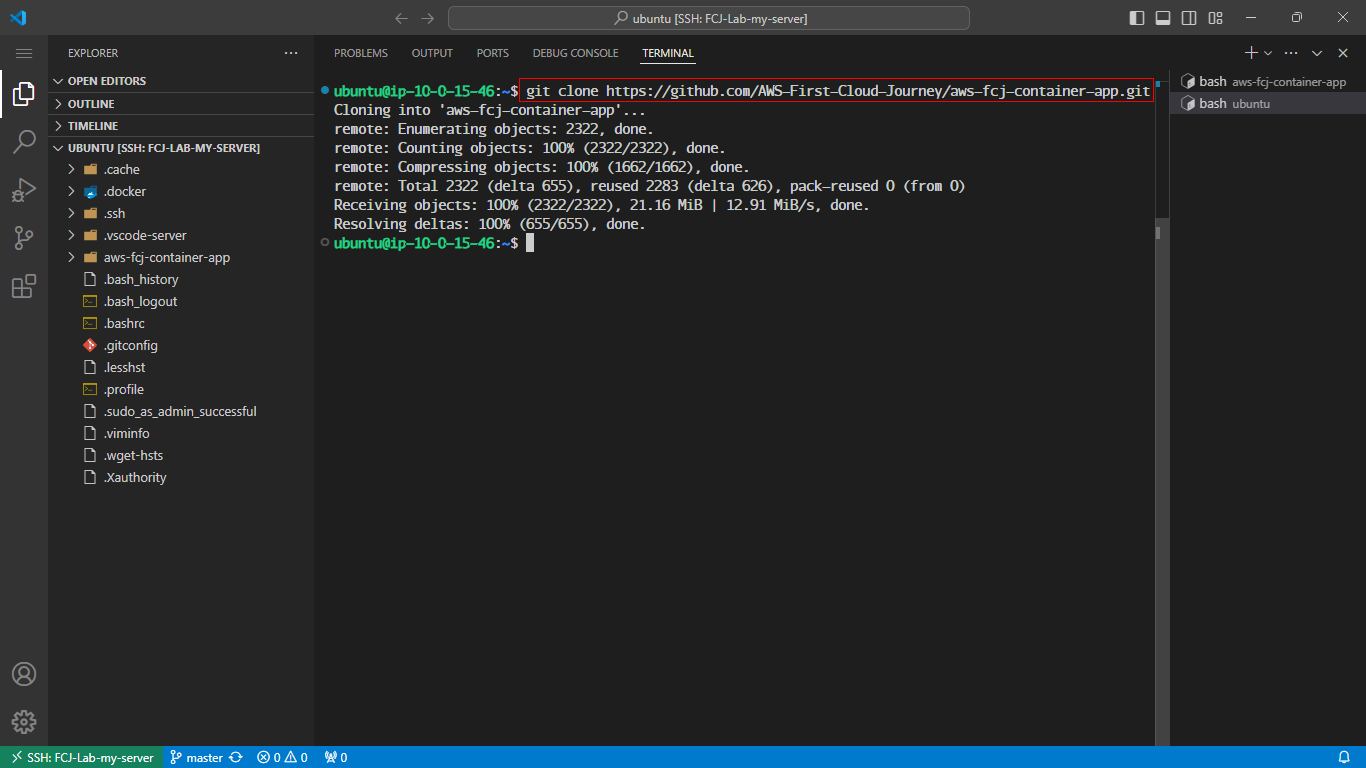Screen dimensions: 1366x768
Task: Open the .bashrc file
Action: point(181,323)
